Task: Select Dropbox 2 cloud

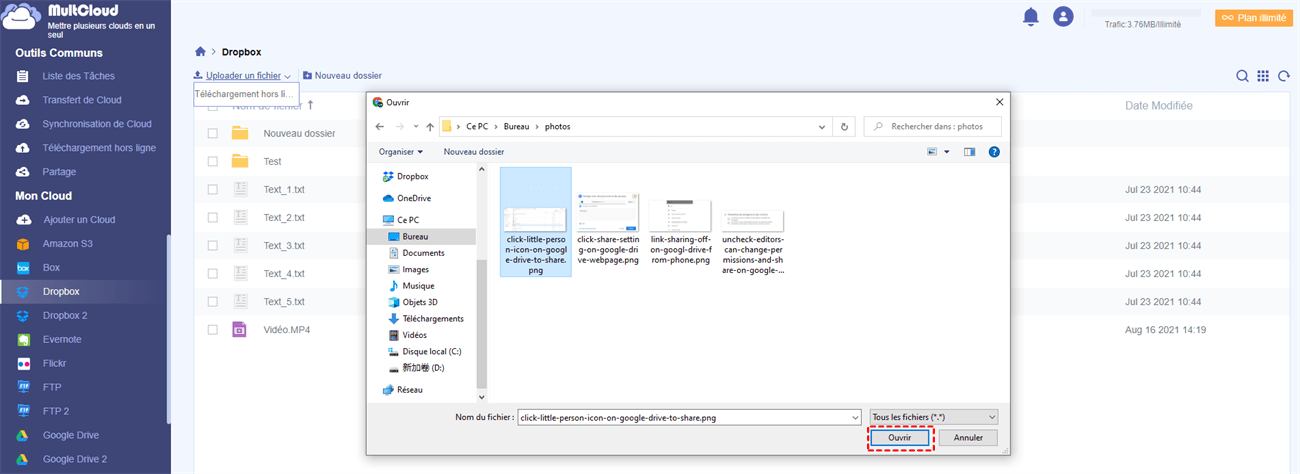Action: pyautogui.click(x=65, y=316)
